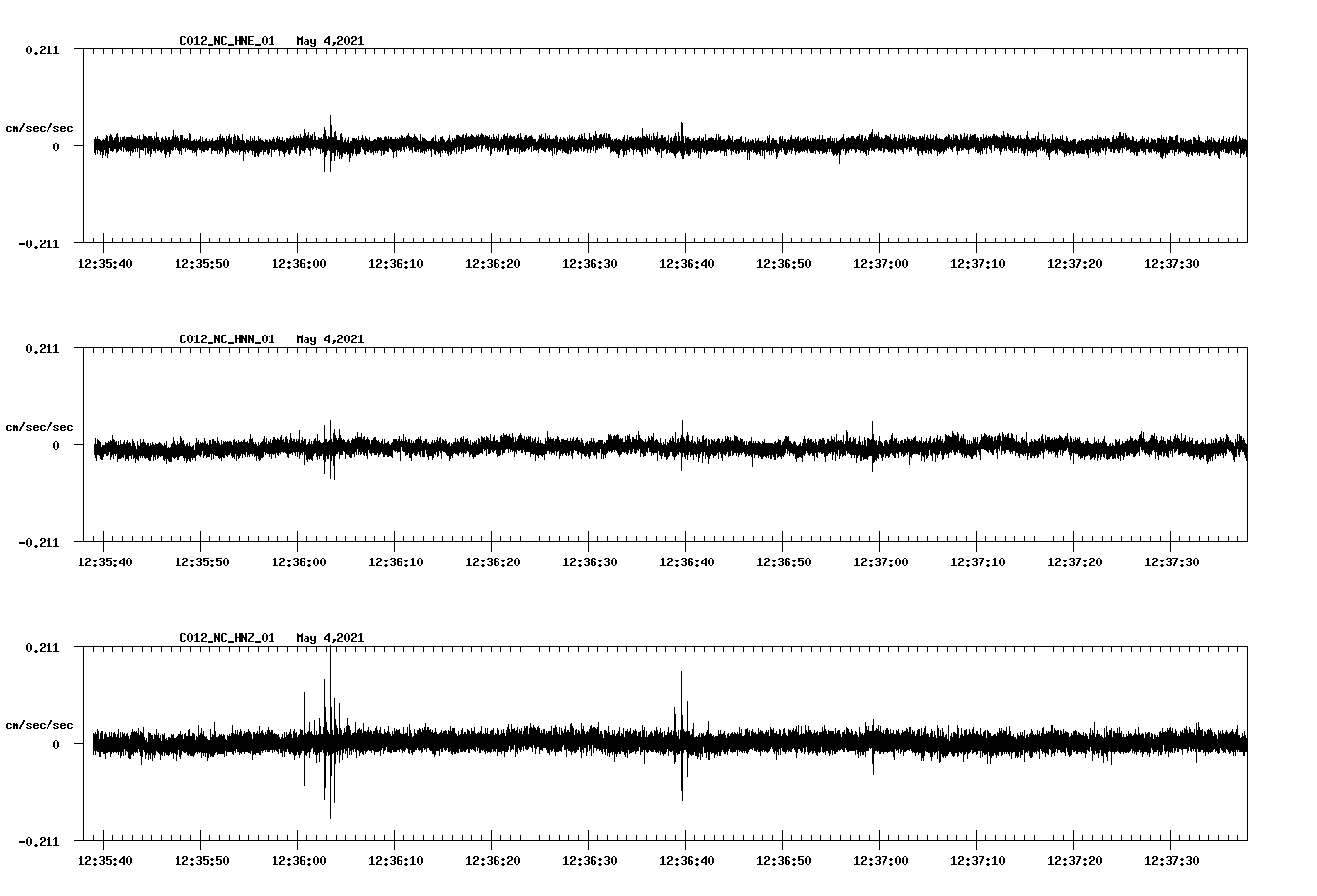Image resolution: width=1317 pixels, height=896 pixels.
Task: Select the C012_NC_HNE_01 channel label
Action: pyautogui.click(x=225, y=41)
